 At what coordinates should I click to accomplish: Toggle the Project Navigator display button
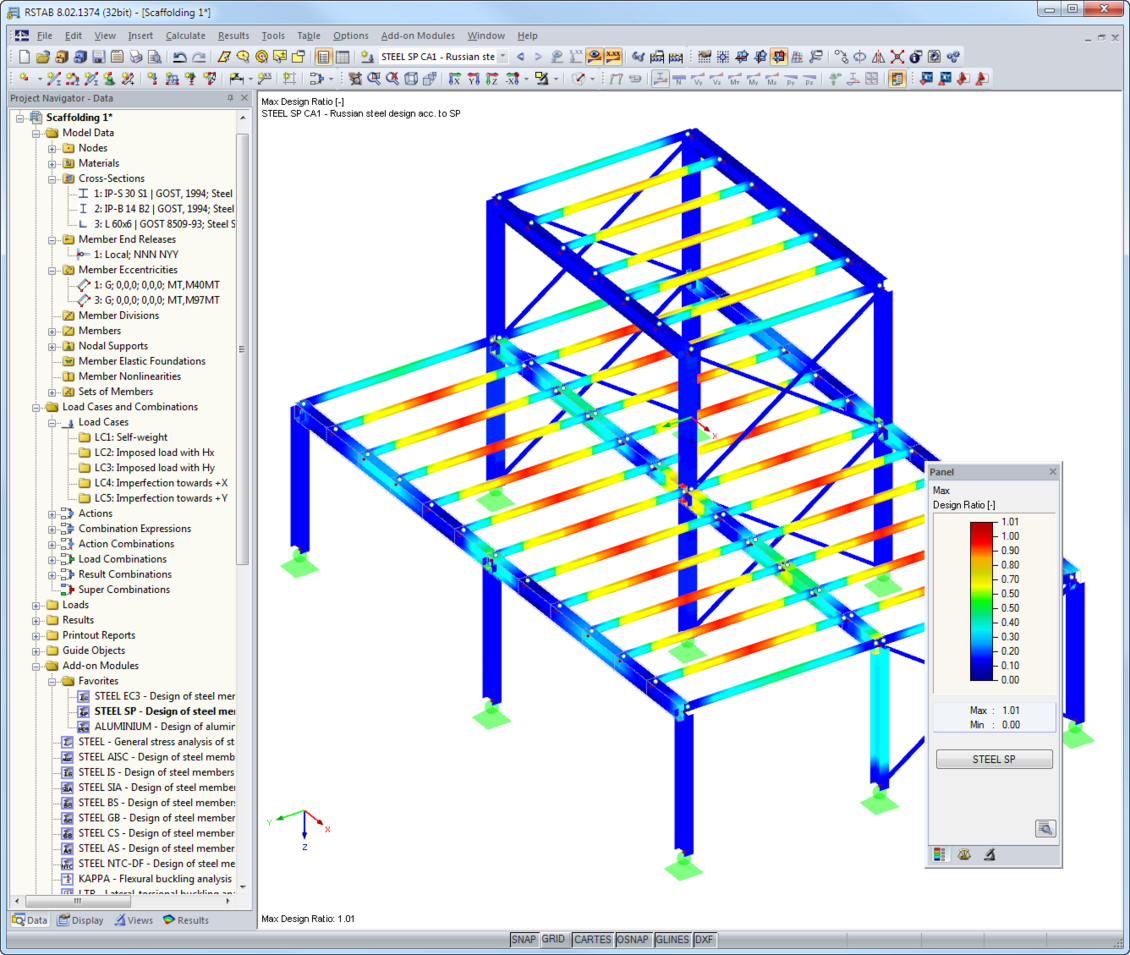pyautogui.click(x=324, y=57)
